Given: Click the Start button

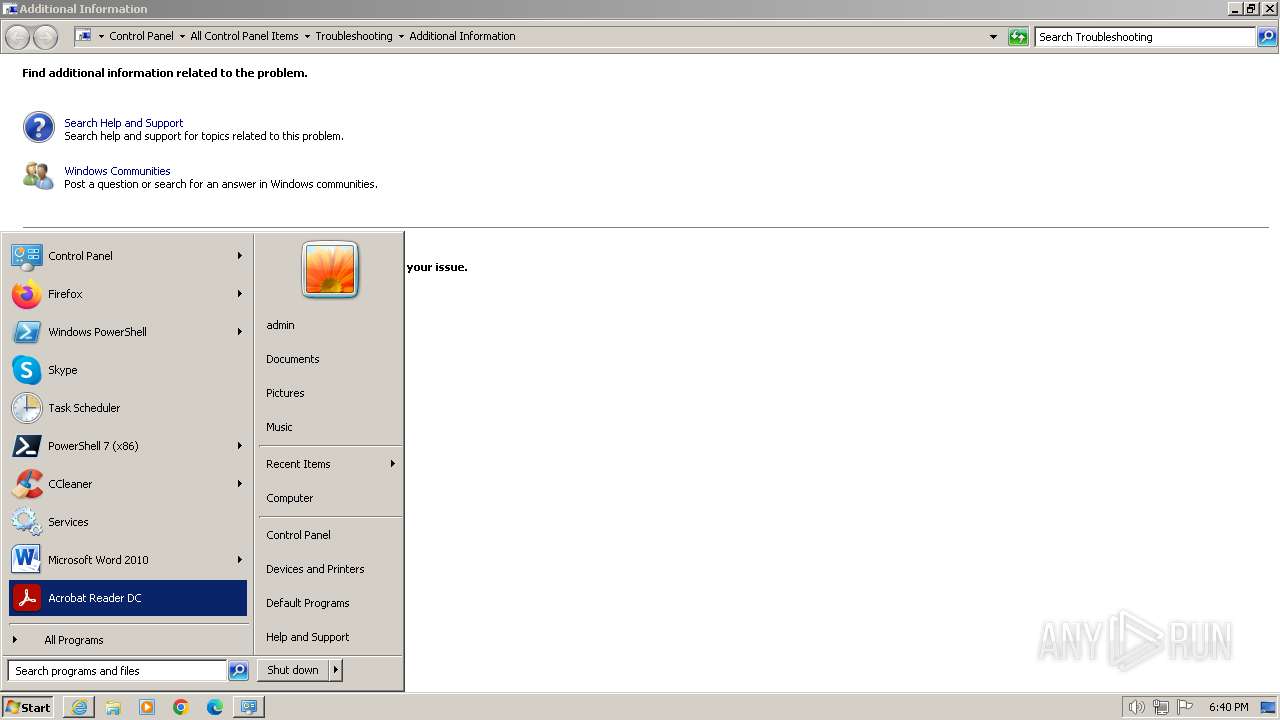Looking at the screenshot, I should tap(28, 707).
